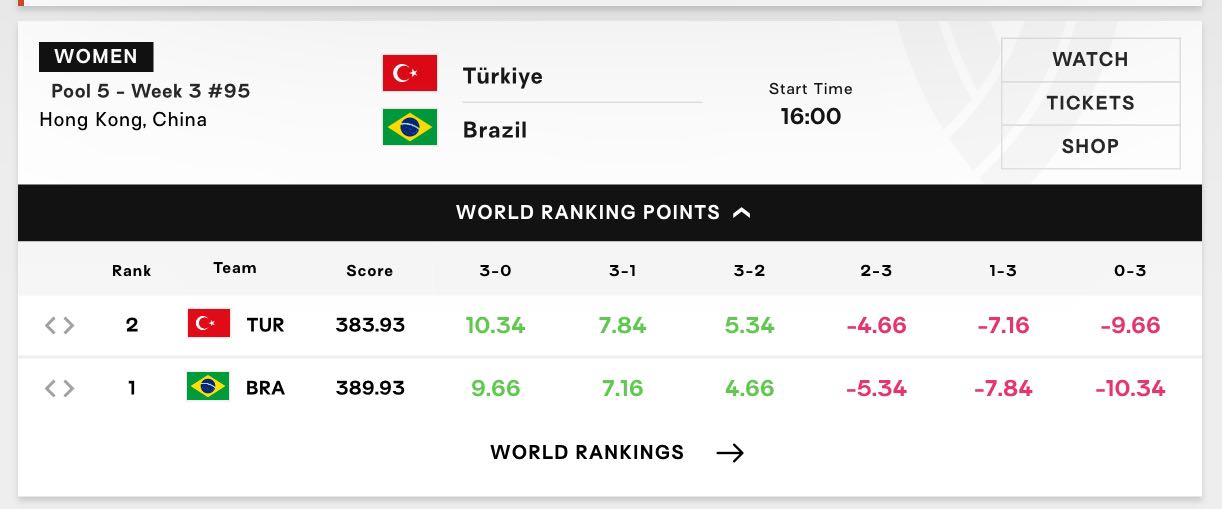Click the TUR 3-0 points value 10.34
This screenshot has width=1222, height=509.
[495, 325]
